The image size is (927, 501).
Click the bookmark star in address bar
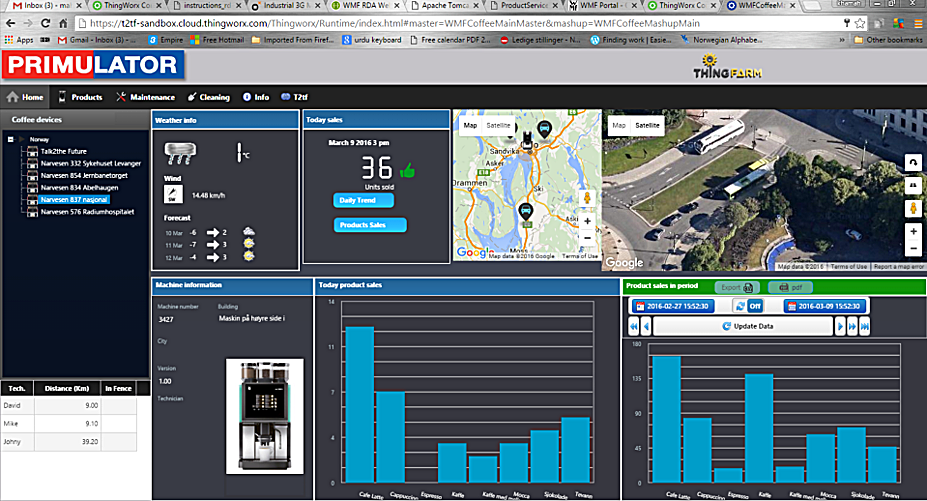click(860, 24)
